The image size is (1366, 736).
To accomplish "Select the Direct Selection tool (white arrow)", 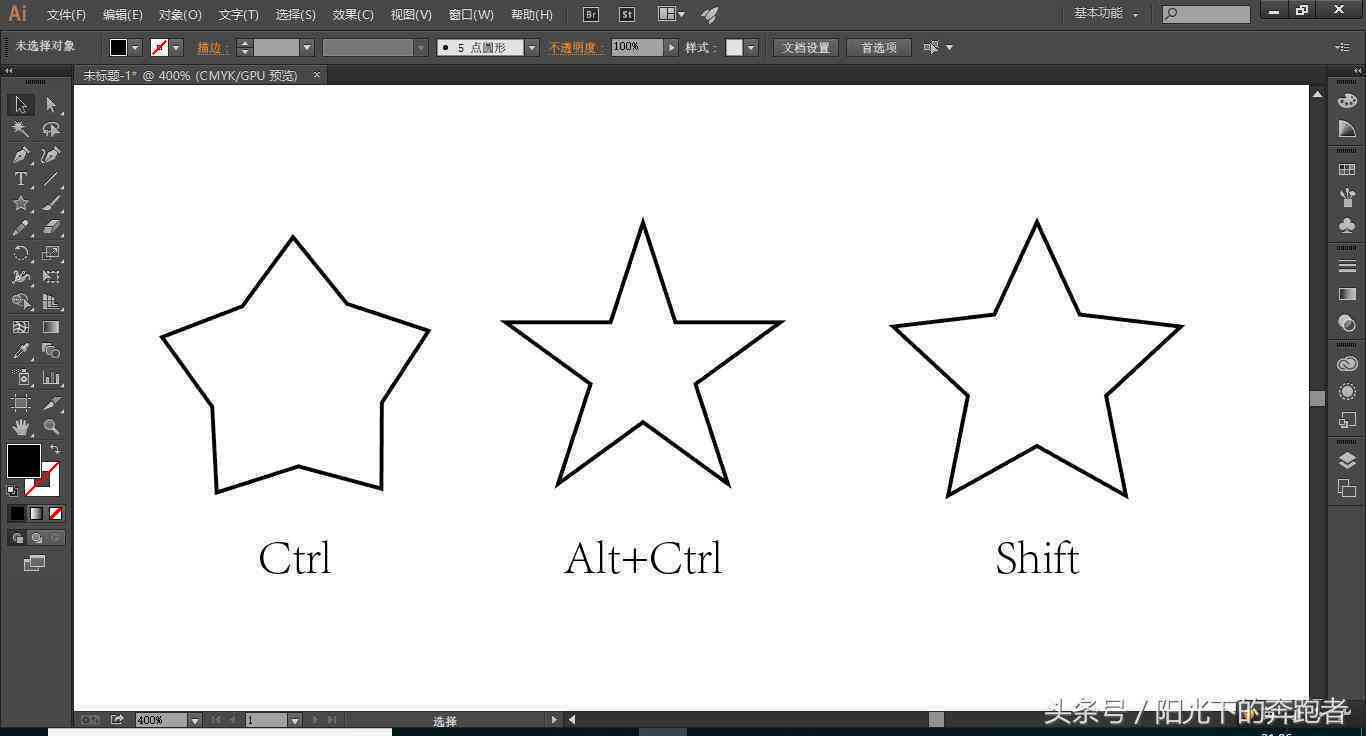I will (51, 105).
